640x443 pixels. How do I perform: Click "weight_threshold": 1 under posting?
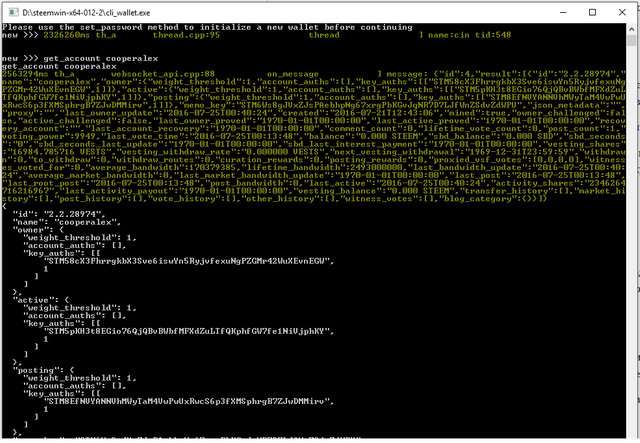(x=80, y=378)
